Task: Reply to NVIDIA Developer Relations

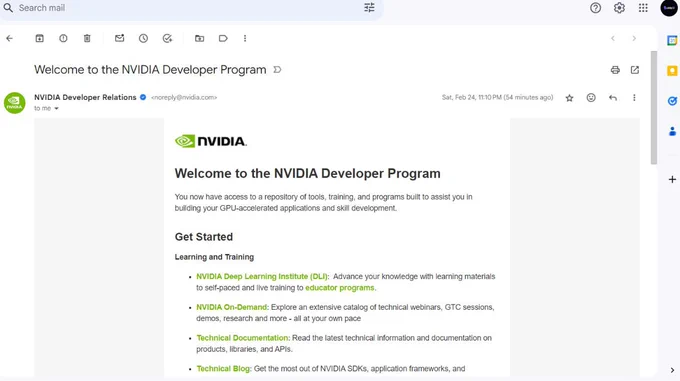Action: (613, 98)
